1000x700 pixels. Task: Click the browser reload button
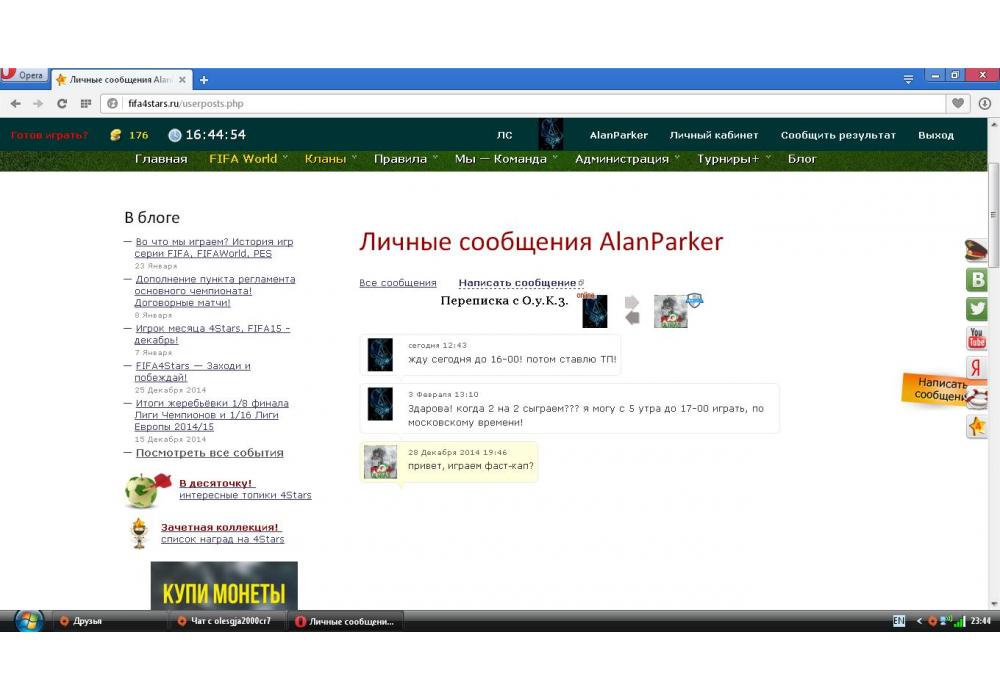click(62, 103)
